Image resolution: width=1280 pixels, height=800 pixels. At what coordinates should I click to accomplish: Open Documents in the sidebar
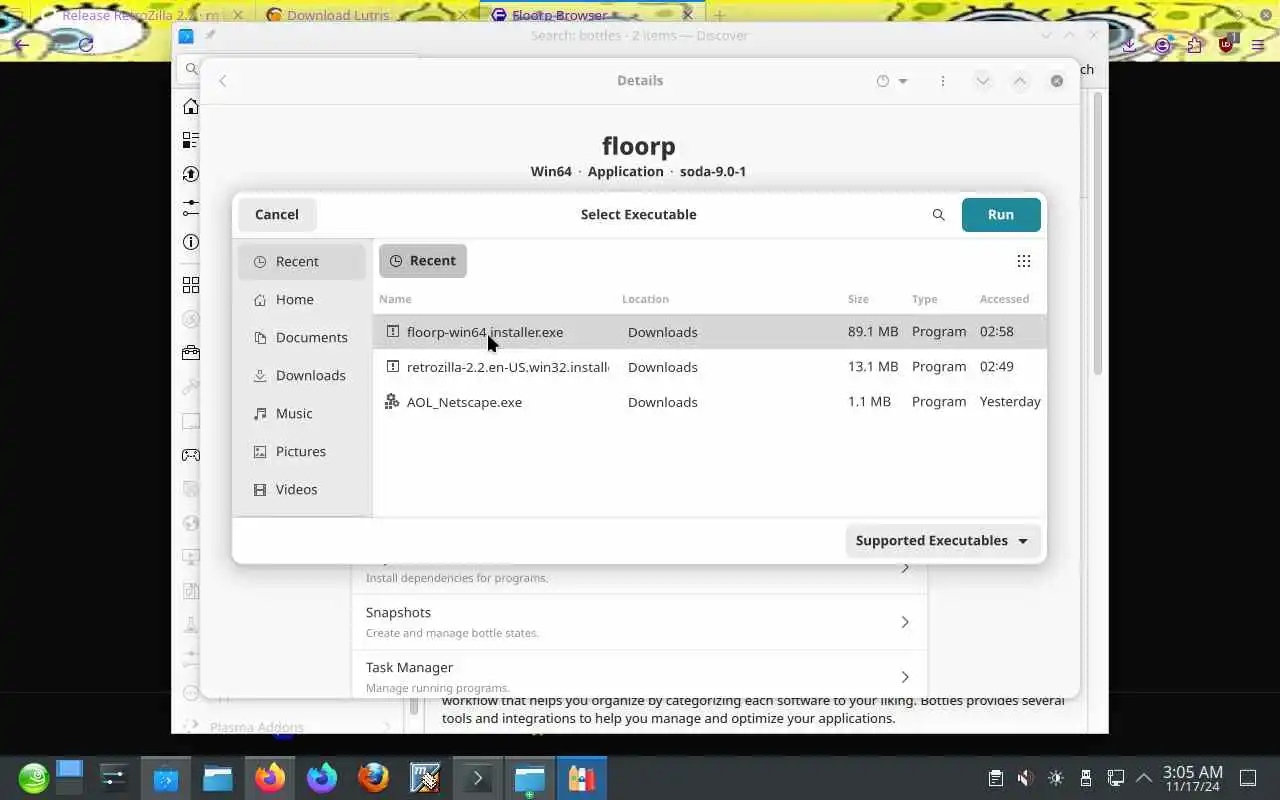[302, 338]
